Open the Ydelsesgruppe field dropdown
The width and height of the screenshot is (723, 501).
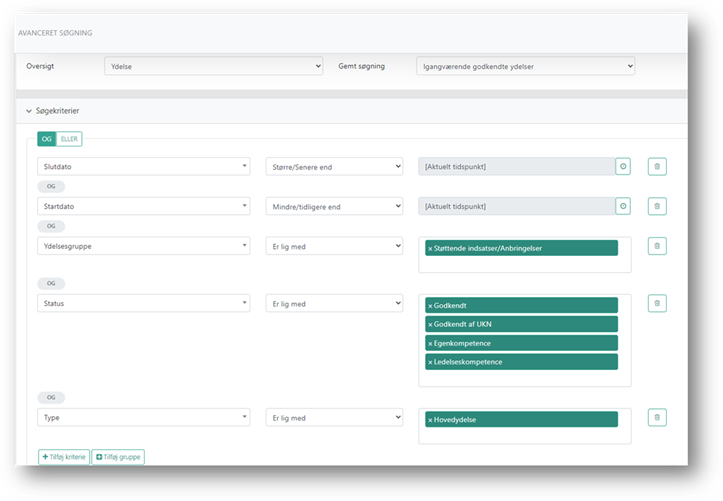(143, 246)
